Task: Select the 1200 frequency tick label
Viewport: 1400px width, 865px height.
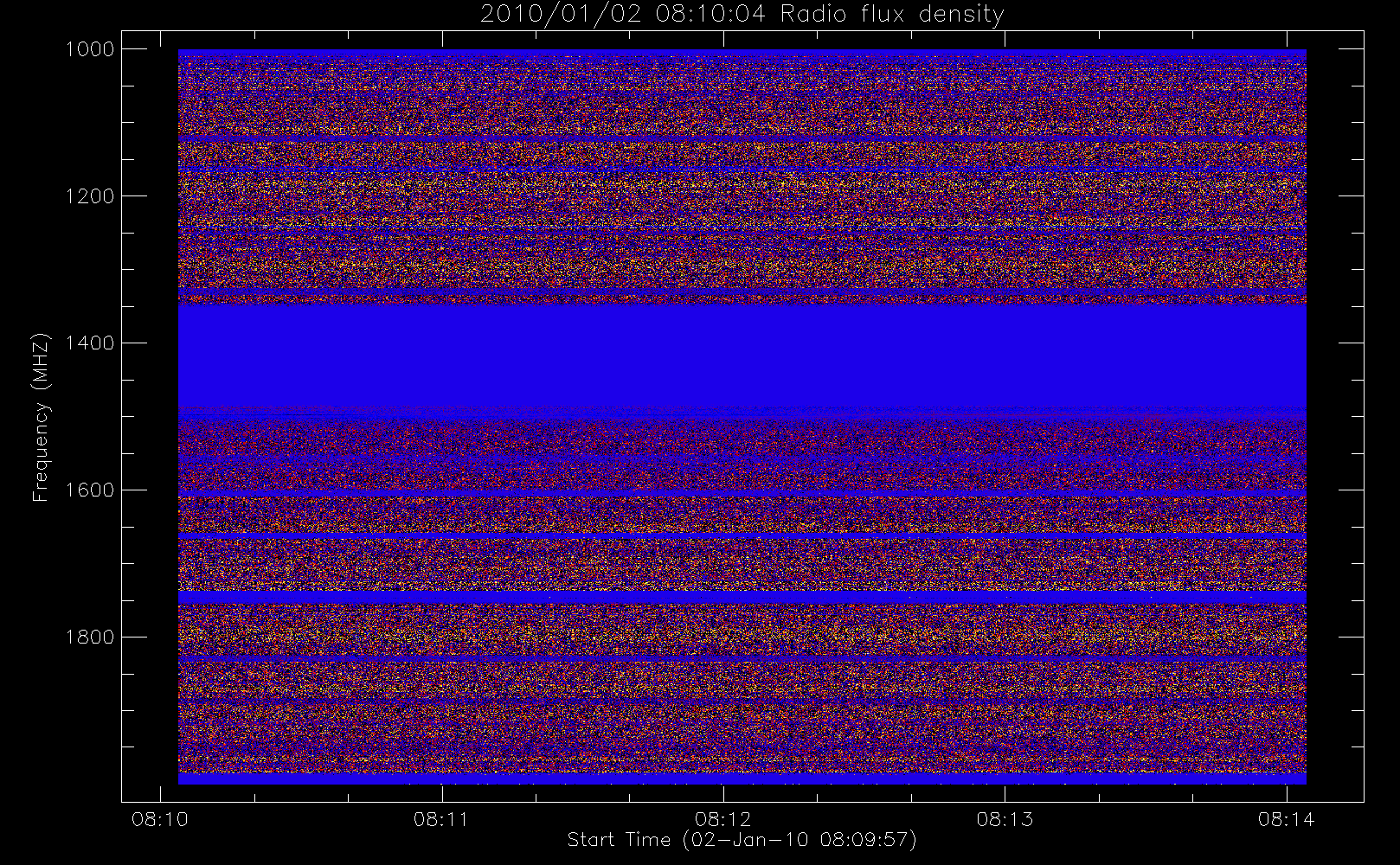Action: (90, 196)
